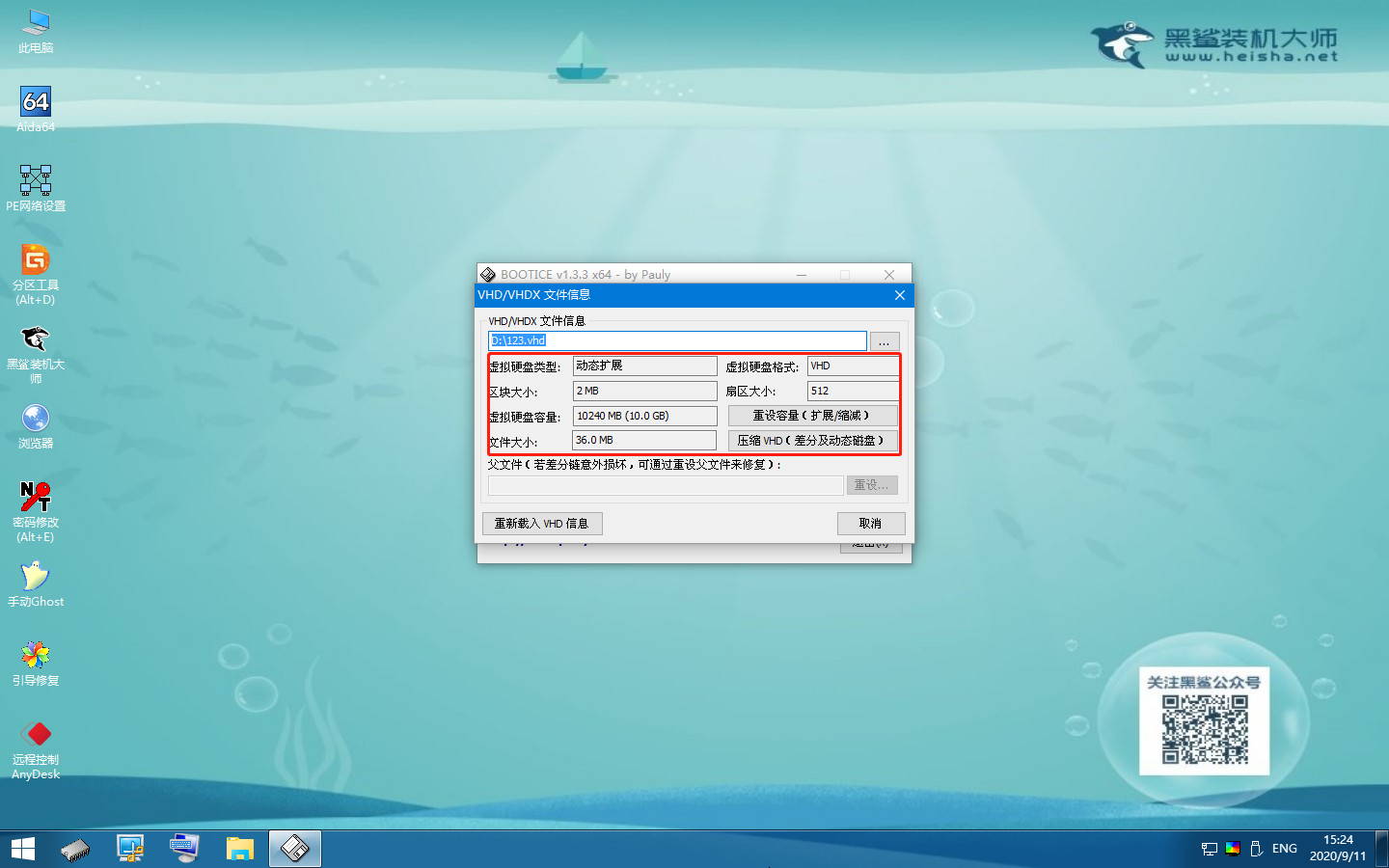Launch the 手动Ghost desktop icon
This screenshot has width=1389, height=868.
tap(36, 583)
